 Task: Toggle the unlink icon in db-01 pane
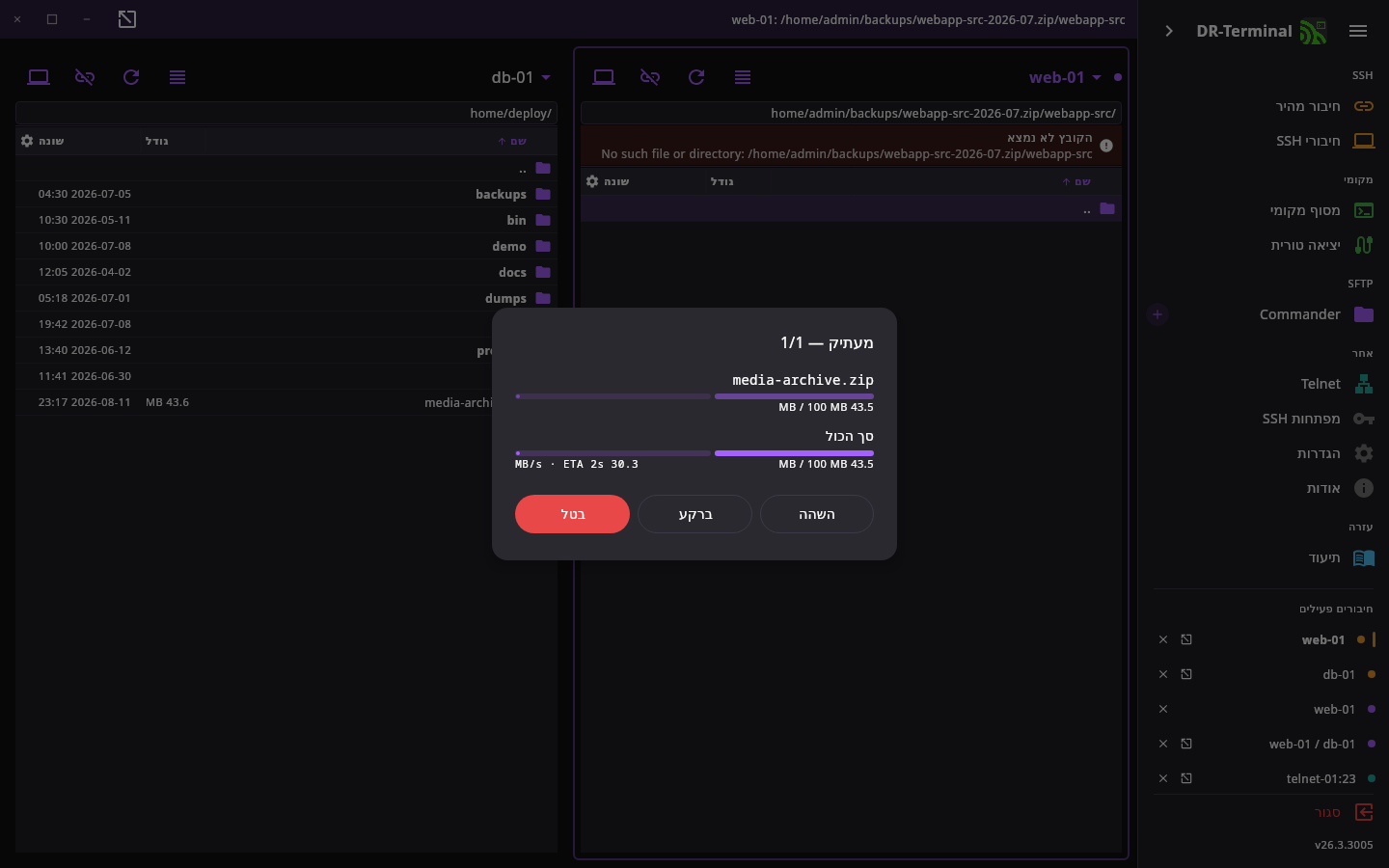point(85,77)
